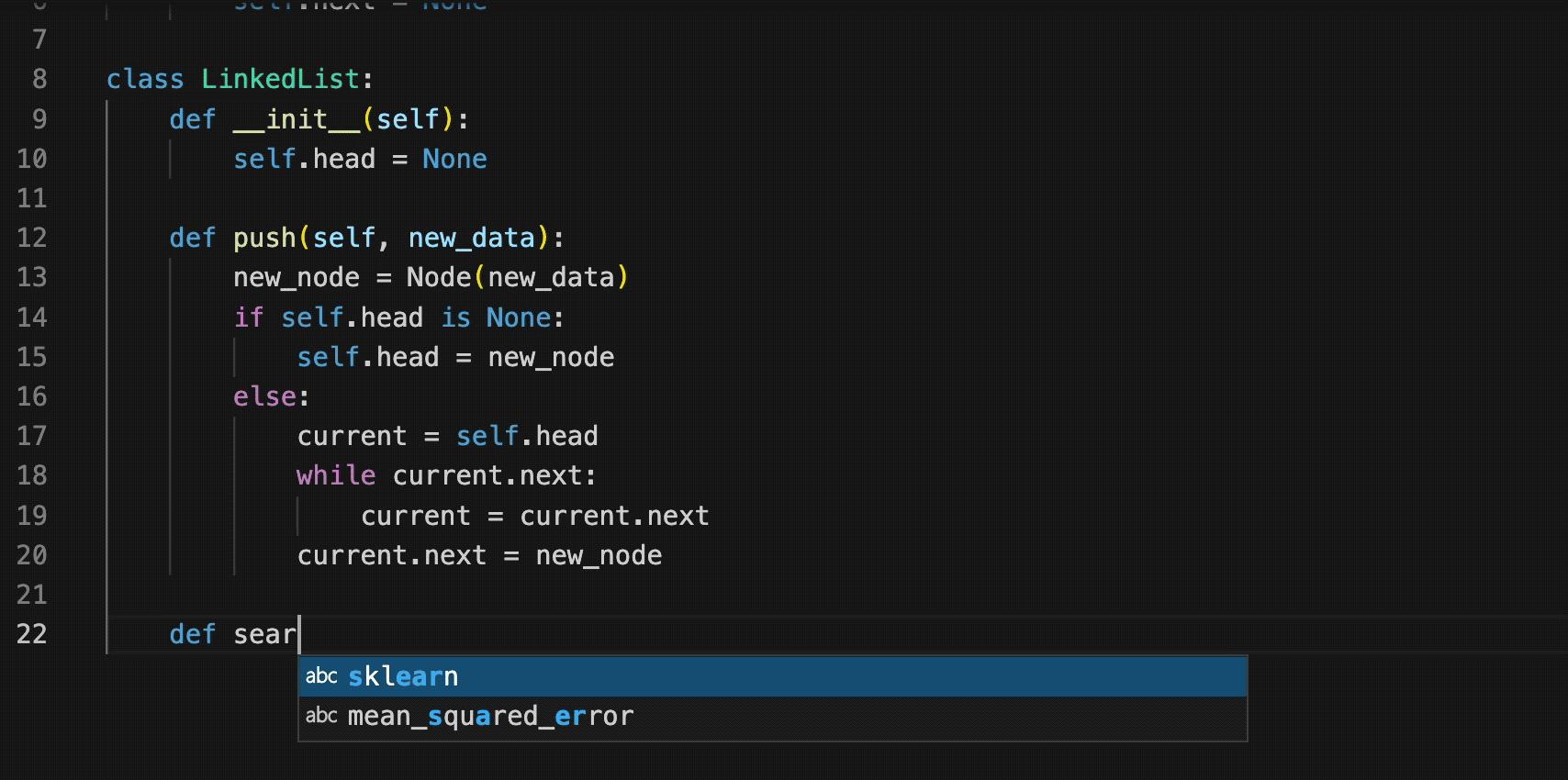Choose the "mean_squared_error" suggestion
The width and height of the screenshot is (1568, 780).
(490, 716)
